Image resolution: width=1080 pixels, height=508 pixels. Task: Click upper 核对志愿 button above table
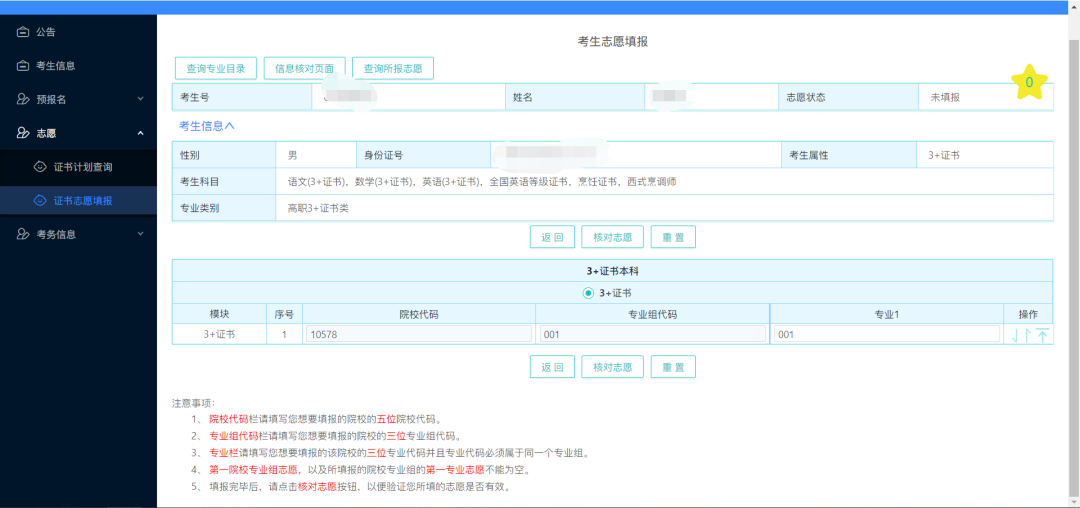click(612, 237)
